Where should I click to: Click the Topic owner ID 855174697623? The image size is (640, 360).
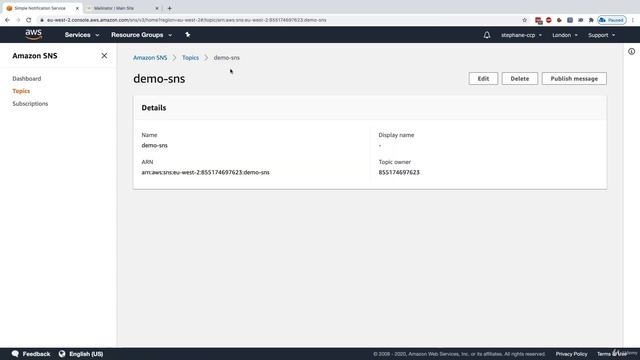coord(399,172)
